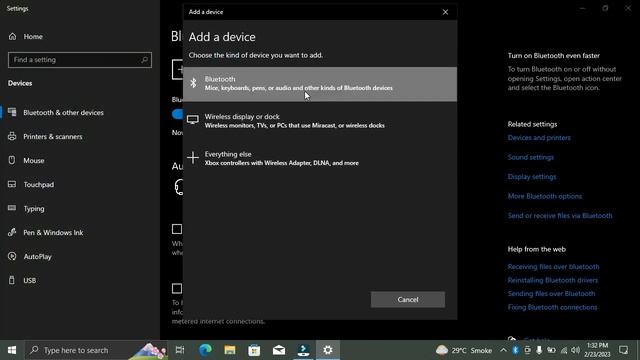Image resolution: width=640 pixels, height=360 pixels.
Task: Open the notification action center
Action: [623, 350]
